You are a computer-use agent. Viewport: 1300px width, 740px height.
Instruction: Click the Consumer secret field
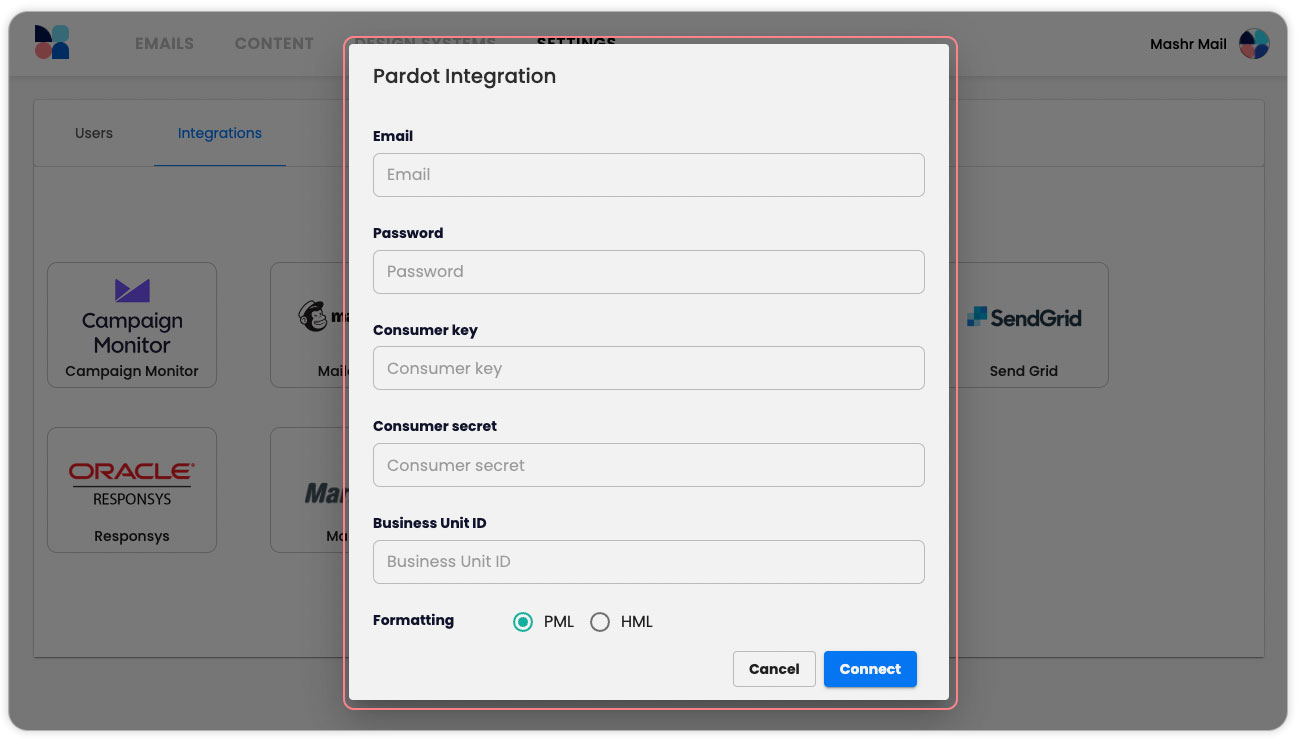point(648,465)
